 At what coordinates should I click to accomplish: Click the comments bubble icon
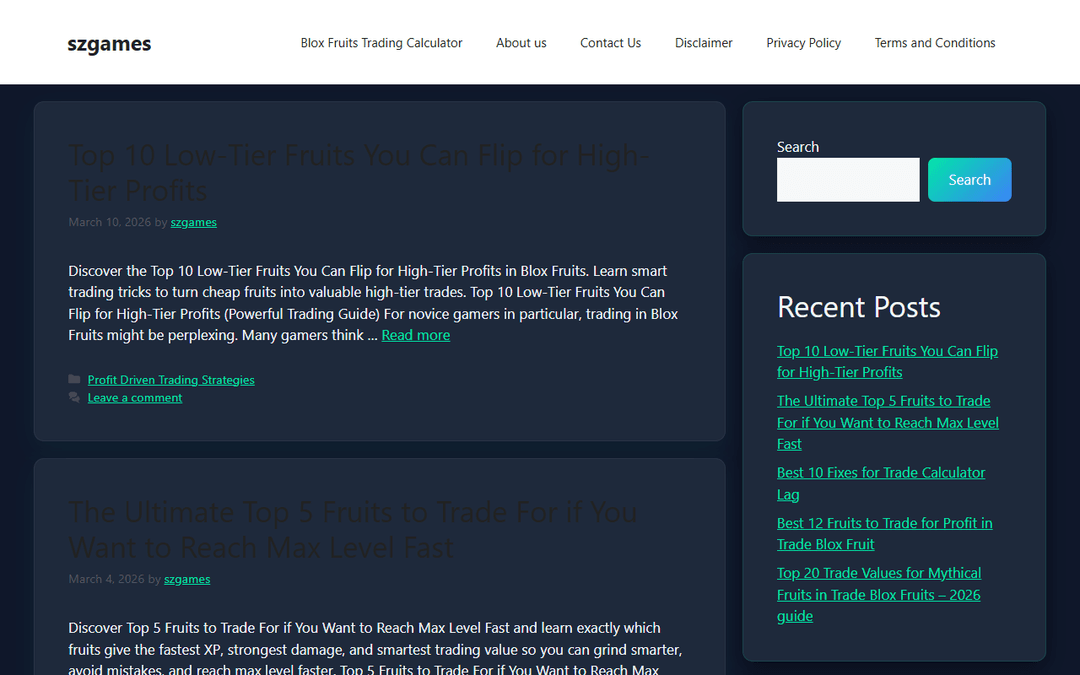pos(74,397)
